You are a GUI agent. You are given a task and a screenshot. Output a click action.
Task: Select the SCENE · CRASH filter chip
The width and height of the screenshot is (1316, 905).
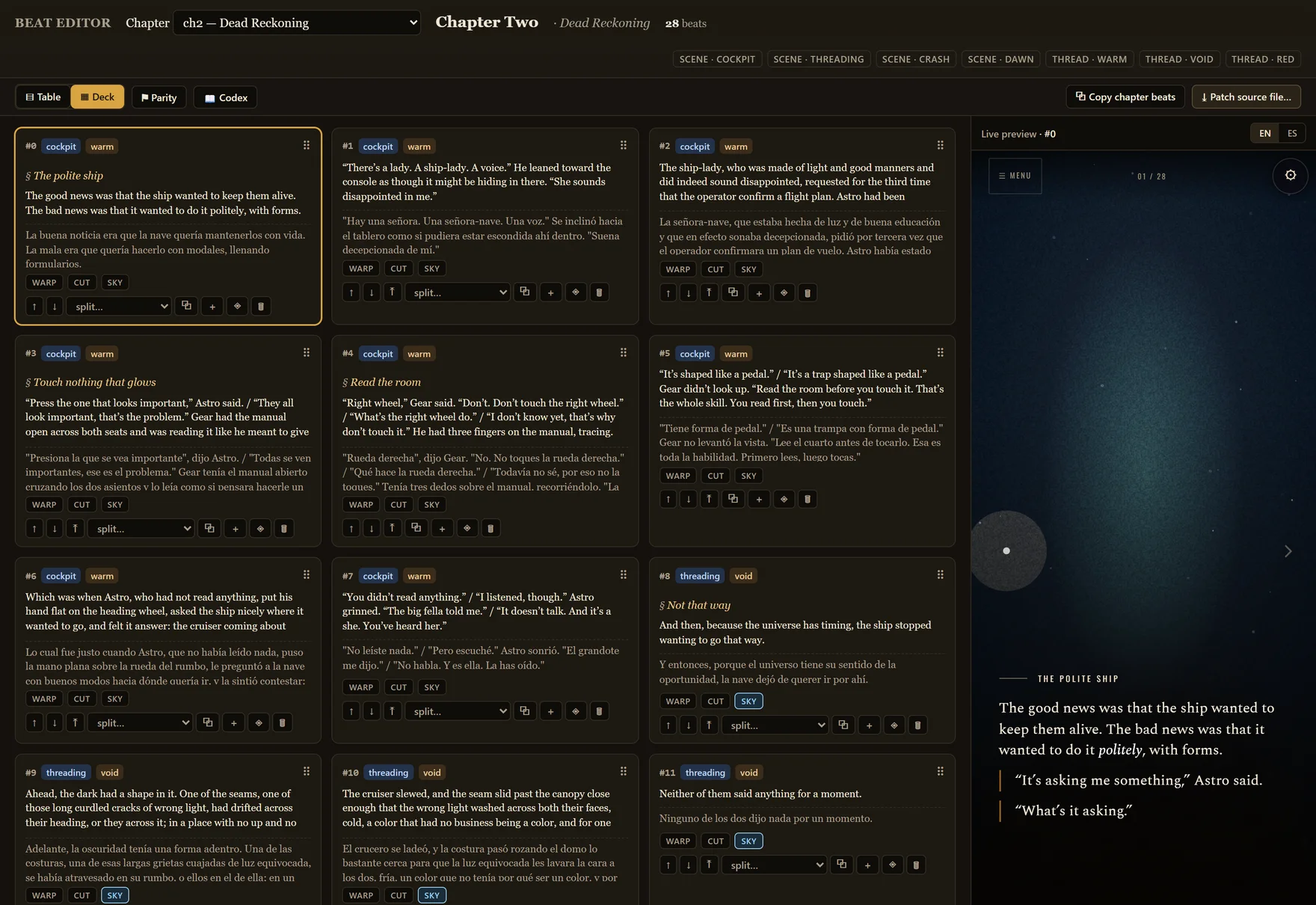pyautogui.click(x=915, y=59)
